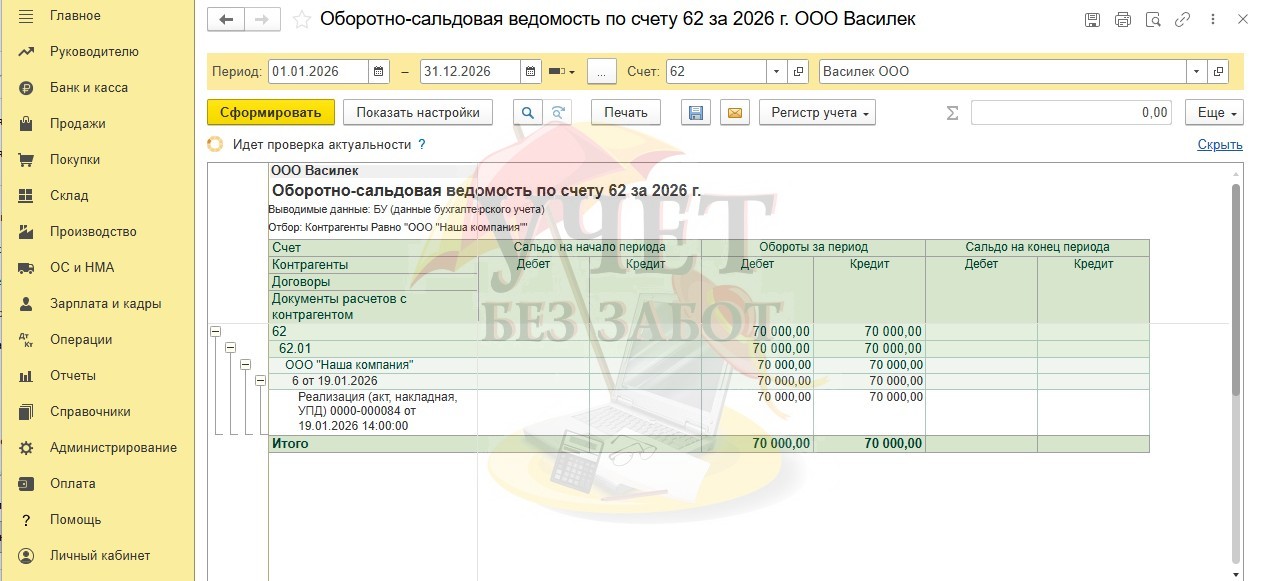Open Администрирование menu section

pos(114,448)
